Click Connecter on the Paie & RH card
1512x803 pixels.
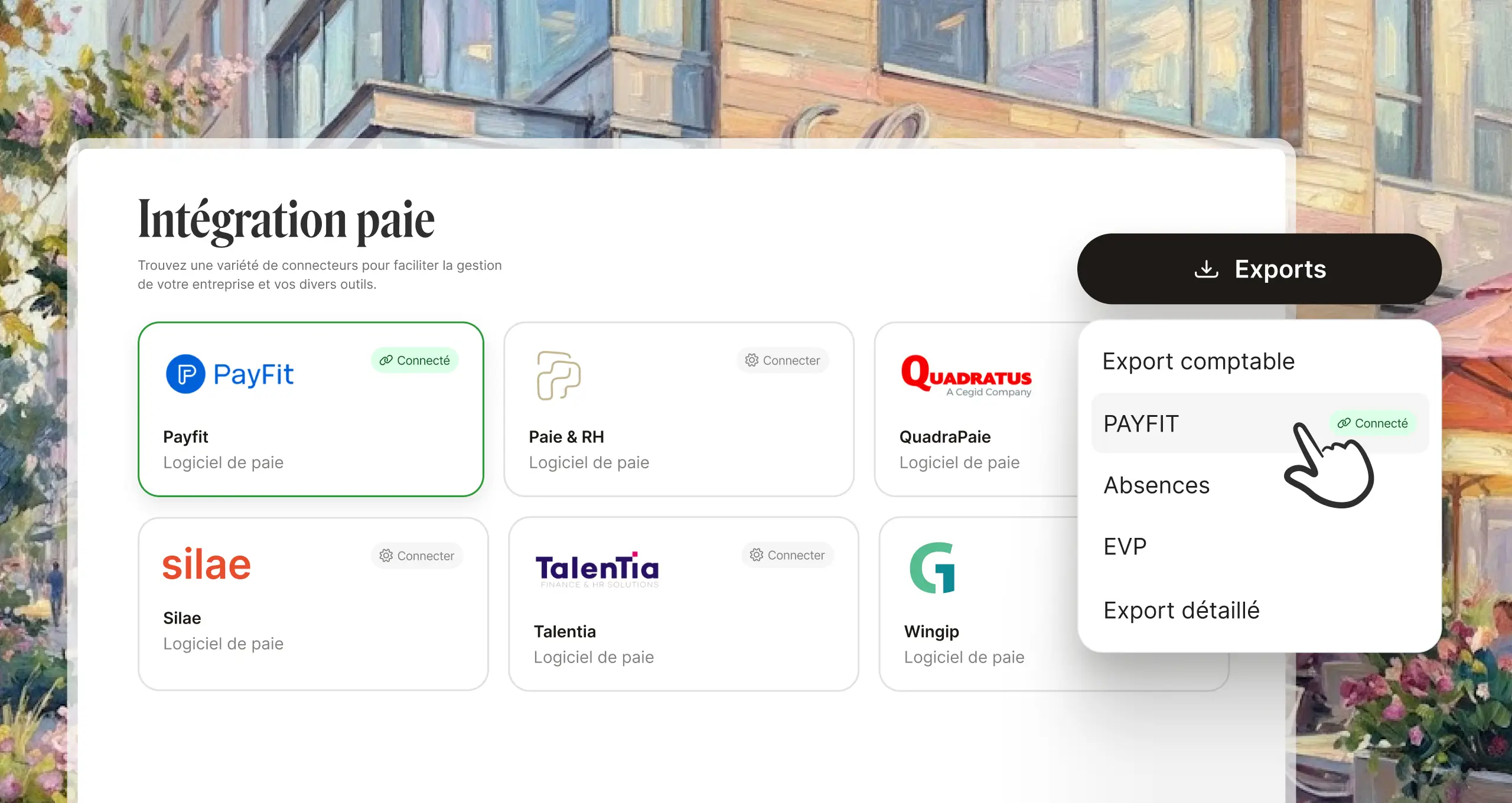pyautogui.click(x=783, y=360)
